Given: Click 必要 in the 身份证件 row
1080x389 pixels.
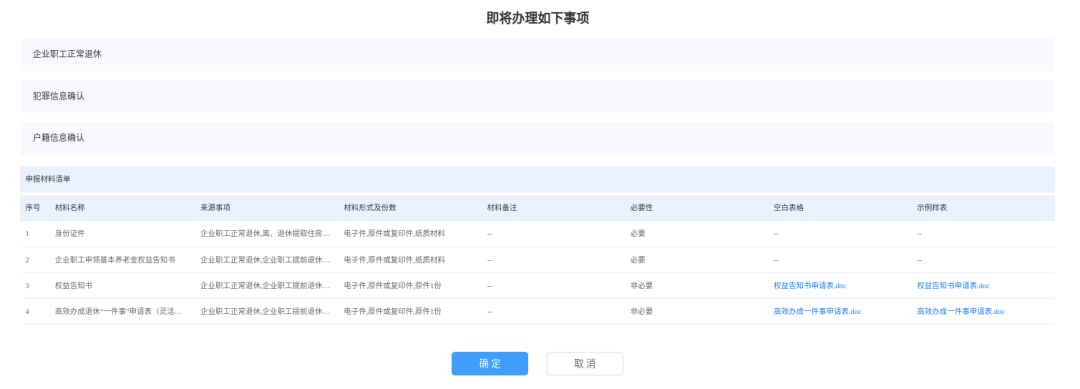Looking at the screenshot, I should click(x=638, y=234).
